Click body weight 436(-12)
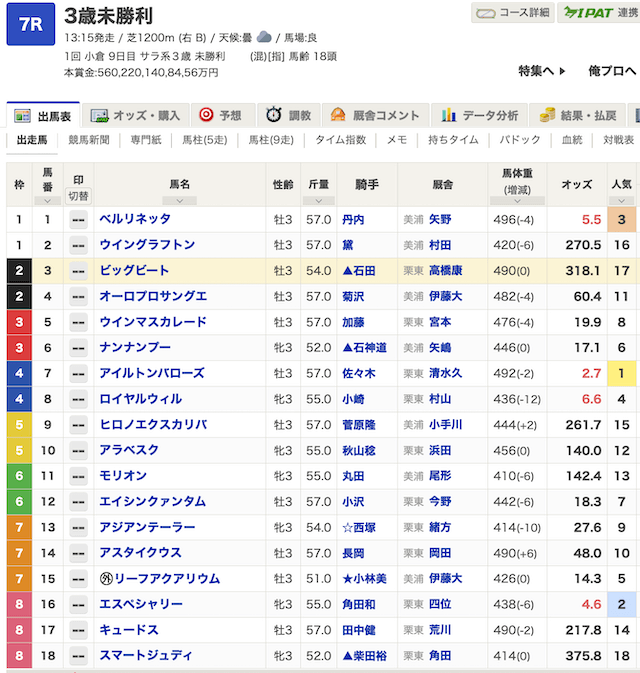 [x=517, y=399]
